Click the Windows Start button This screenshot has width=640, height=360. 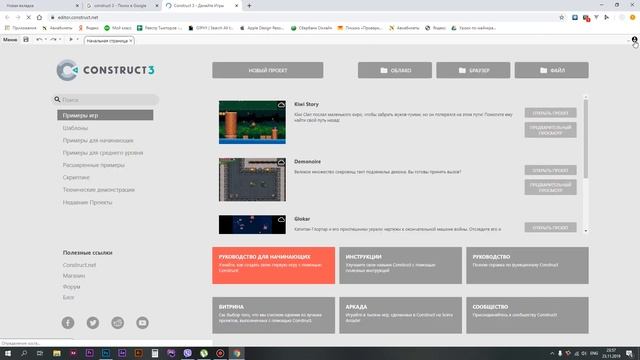point(8,353)
